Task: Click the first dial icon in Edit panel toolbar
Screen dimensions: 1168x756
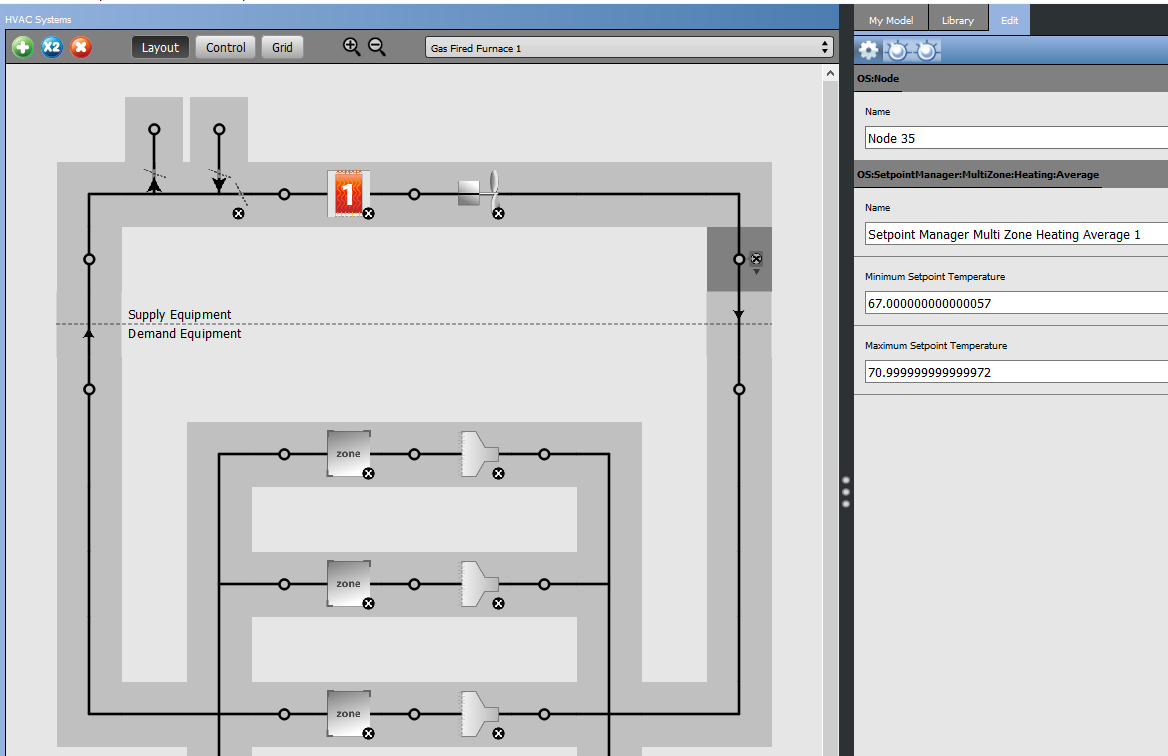Action: 898,50
